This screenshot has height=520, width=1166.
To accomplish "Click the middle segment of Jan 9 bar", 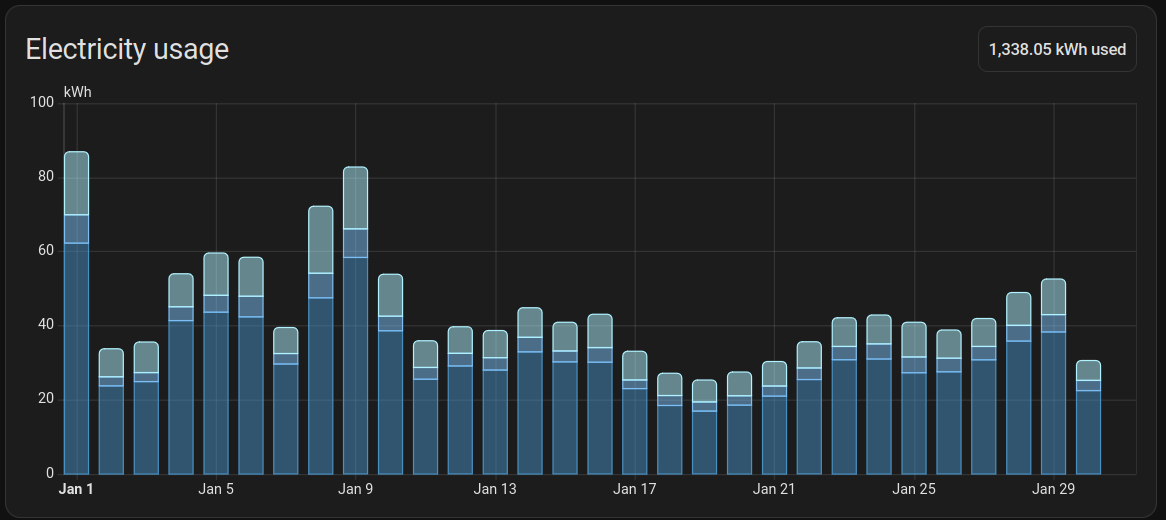I will [x=355, y=243].
